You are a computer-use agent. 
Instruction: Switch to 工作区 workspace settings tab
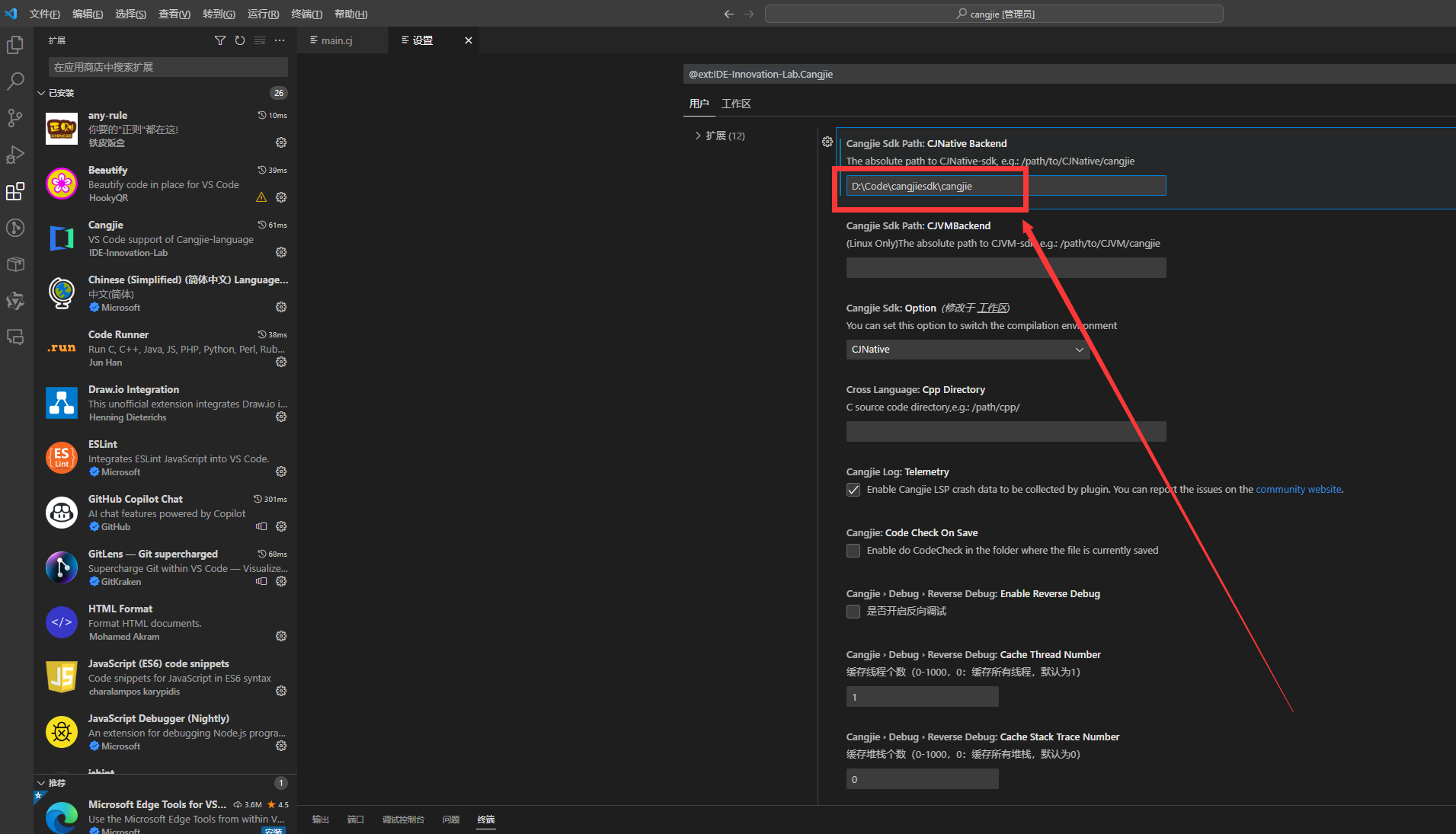(x=736, y=104)
